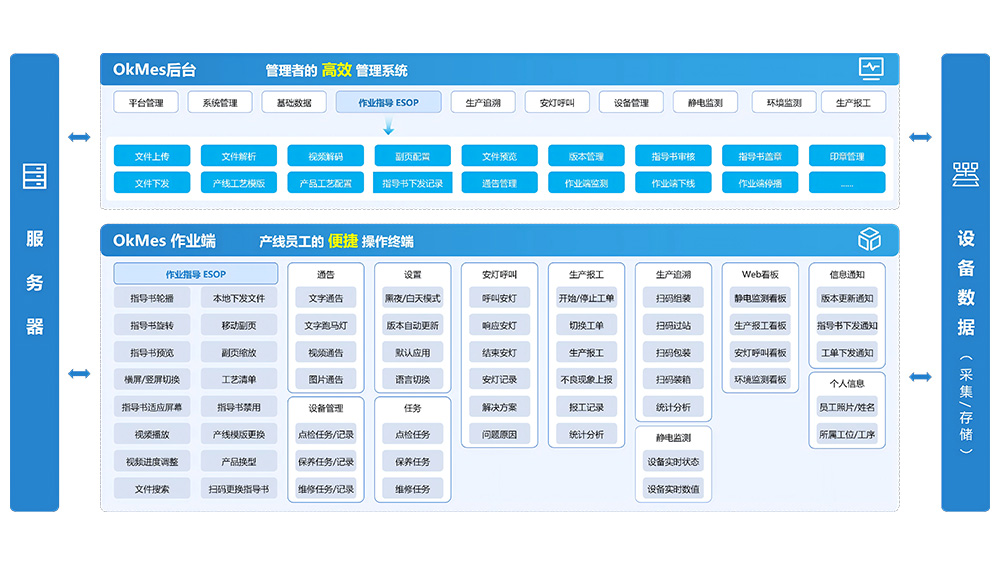Open 文件预览

(499, 156)
